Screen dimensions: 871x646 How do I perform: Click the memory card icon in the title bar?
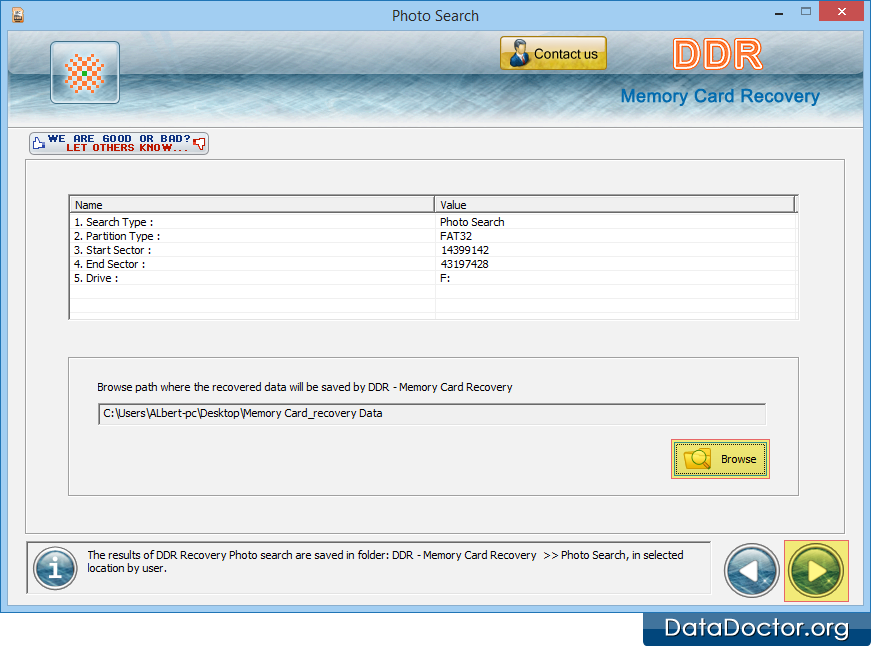point(17,16)
